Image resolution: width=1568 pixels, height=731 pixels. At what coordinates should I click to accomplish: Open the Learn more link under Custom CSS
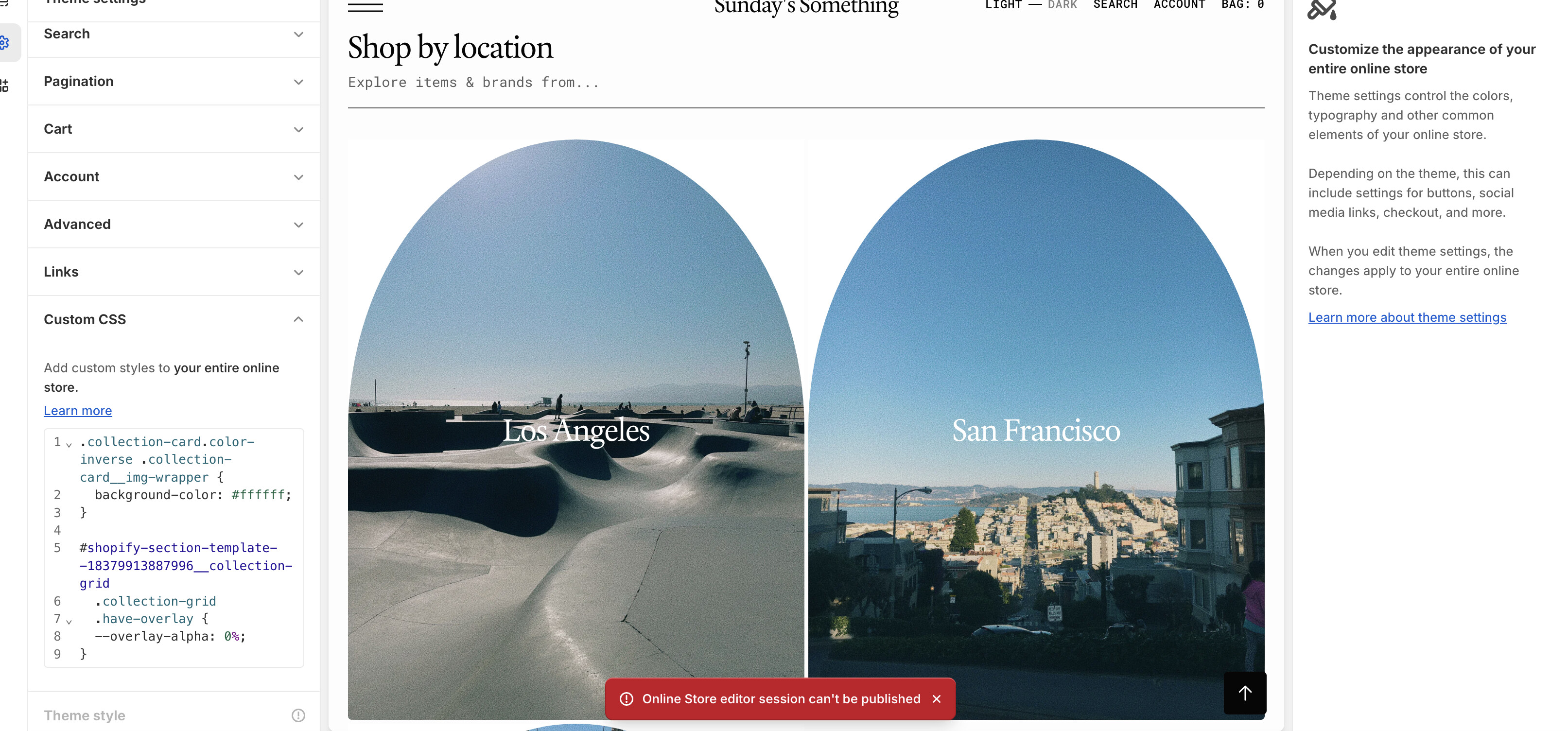[78, 411]
